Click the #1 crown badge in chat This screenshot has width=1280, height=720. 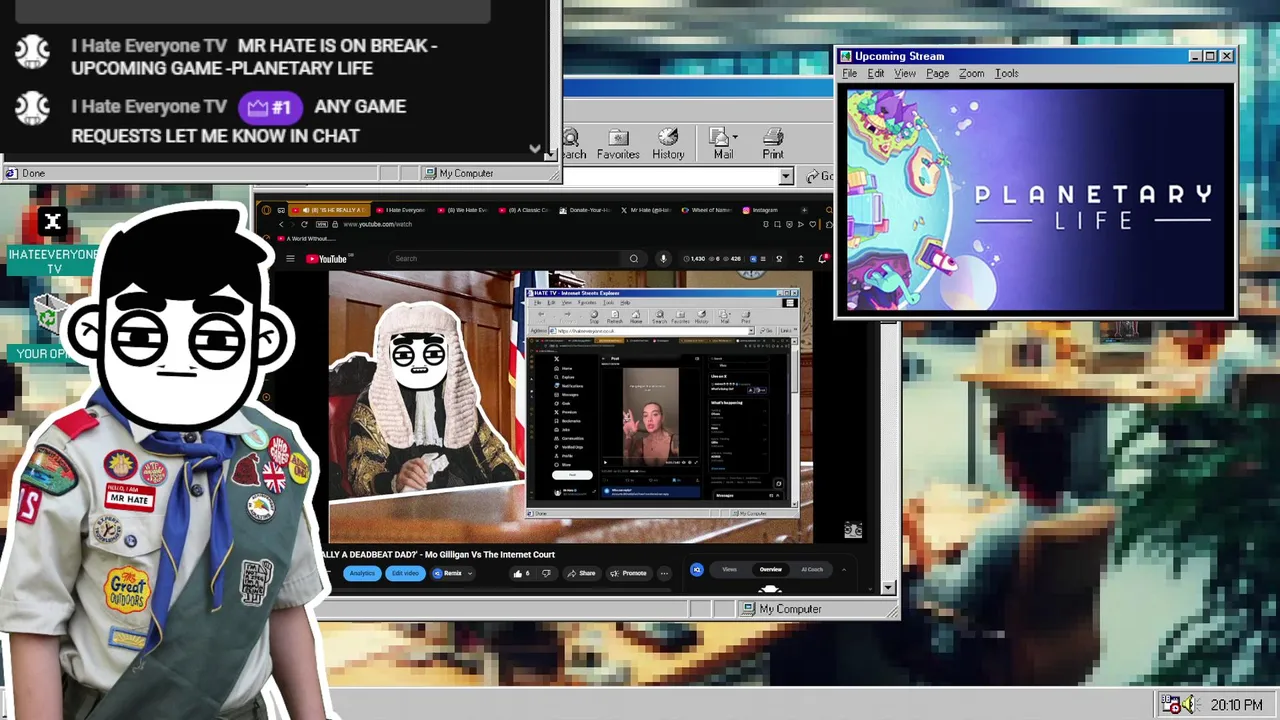click(x=270, y=107)
